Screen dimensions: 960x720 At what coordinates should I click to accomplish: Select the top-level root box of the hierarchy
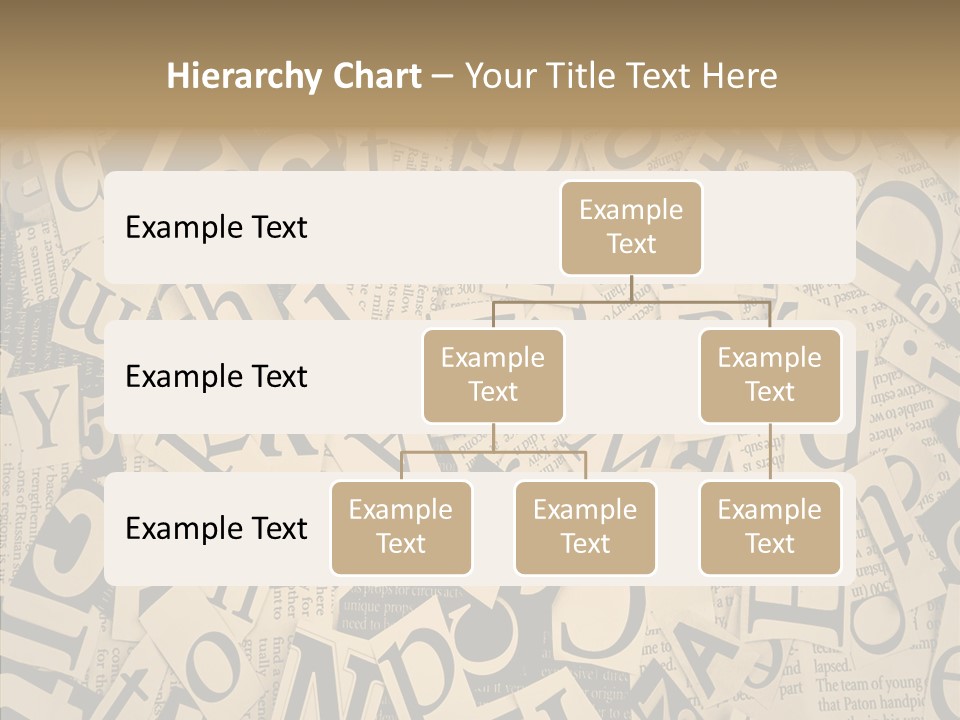pyautogui.click(x=631, y=227)
